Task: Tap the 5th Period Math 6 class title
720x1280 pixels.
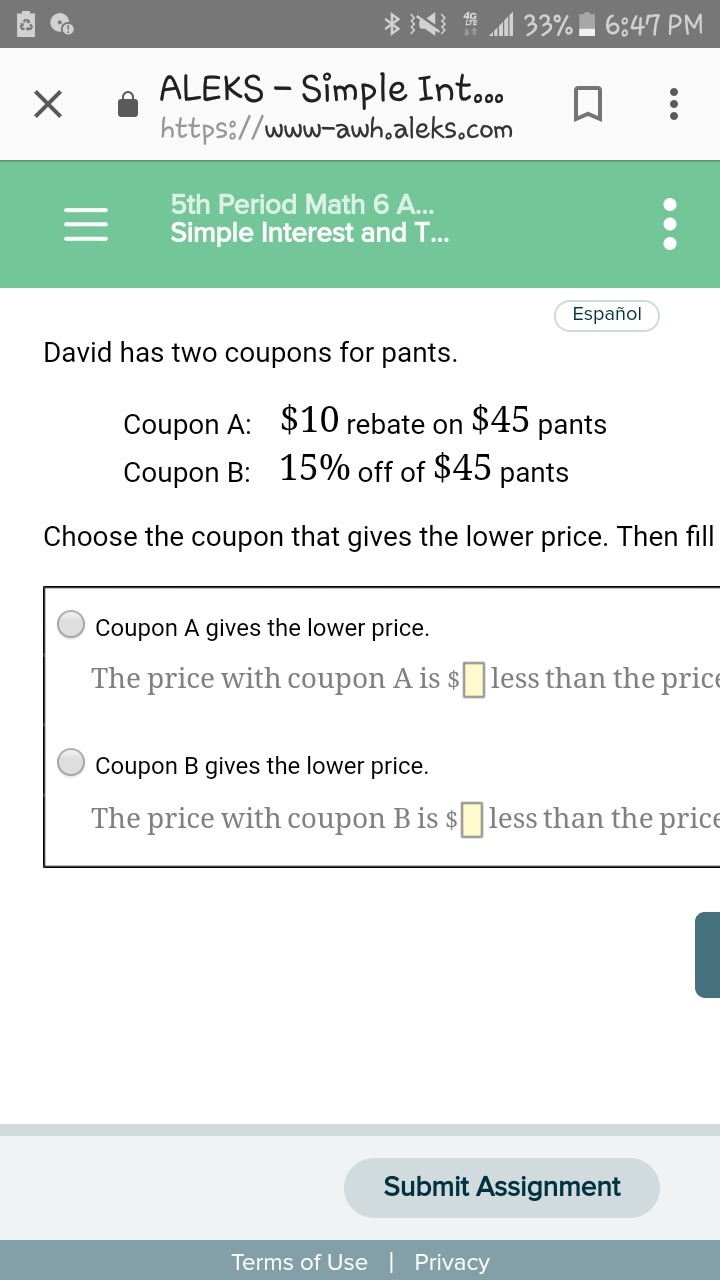Action: pos(302,205)
